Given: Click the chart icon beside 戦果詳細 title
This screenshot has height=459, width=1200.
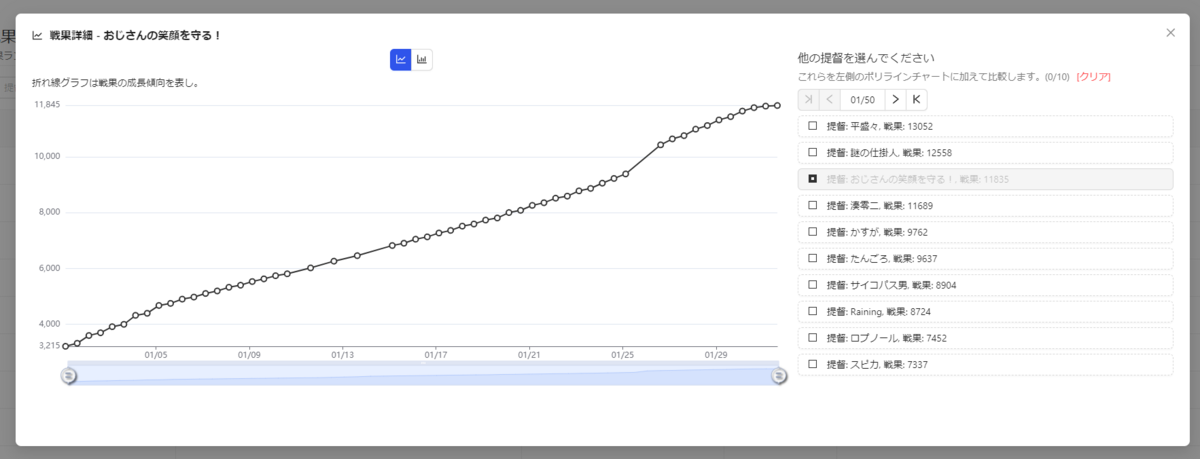Looking at the screenshot, I should click(37, 35).
